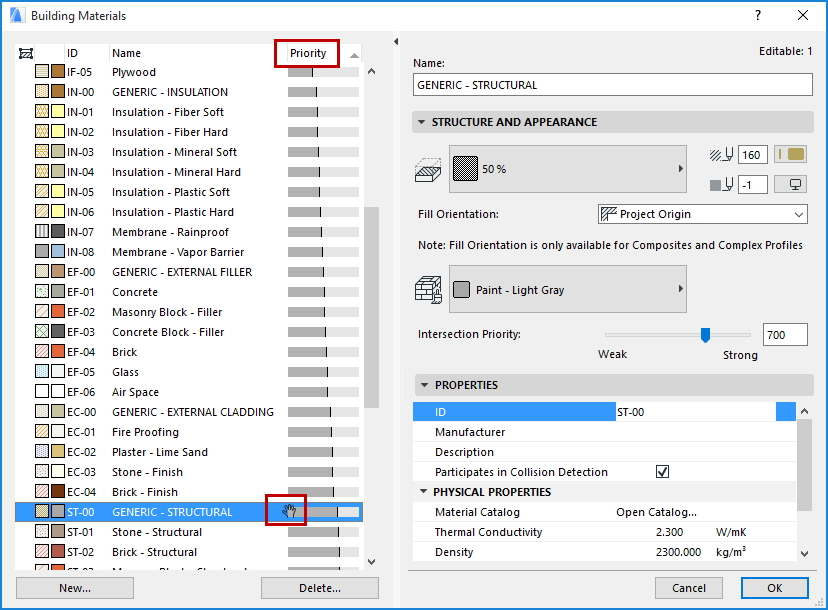Click Membrane - Vapor Barrier surface swatch
Screen dimensions: 828x610
point(58,252)
